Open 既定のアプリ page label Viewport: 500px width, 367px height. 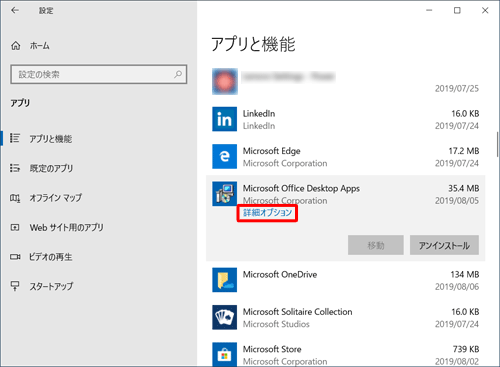pyautogui.click(x=51, y=168)
